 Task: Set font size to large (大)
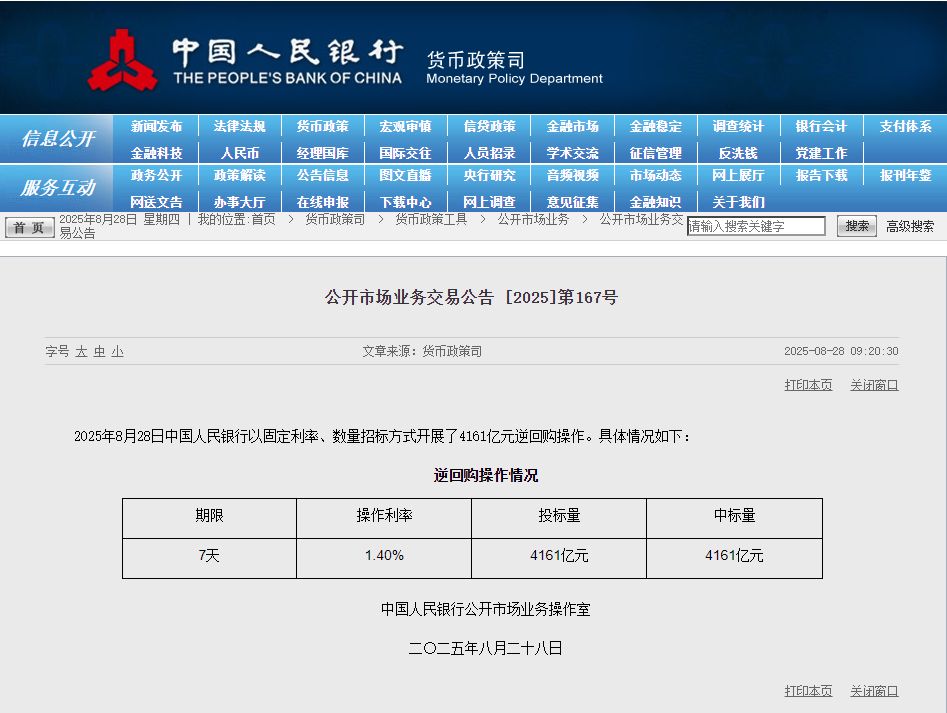81,352
